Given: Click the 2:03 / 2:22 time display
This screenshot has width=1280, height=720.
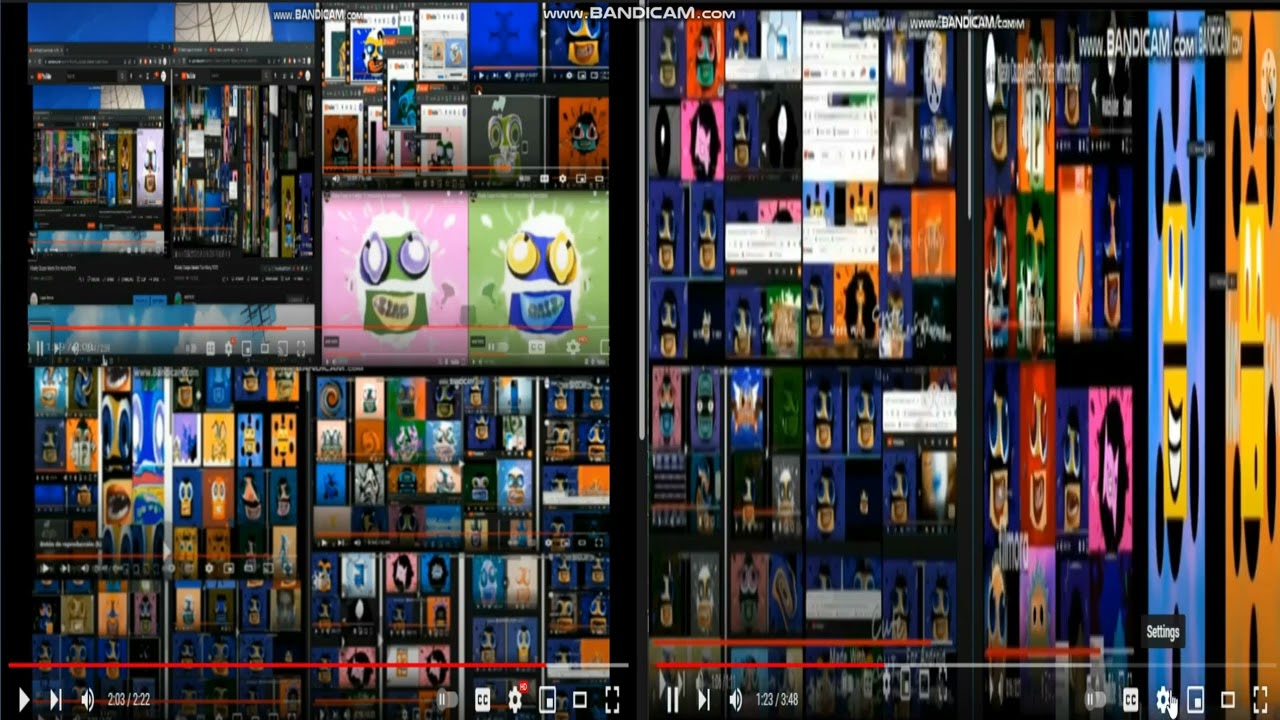Looking at the screenshot, I should [x=129, y=700].
